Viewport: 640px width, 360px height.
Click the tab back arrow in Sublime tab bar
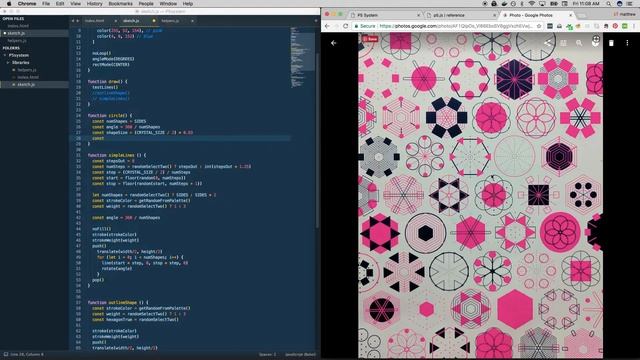[73, 20]
